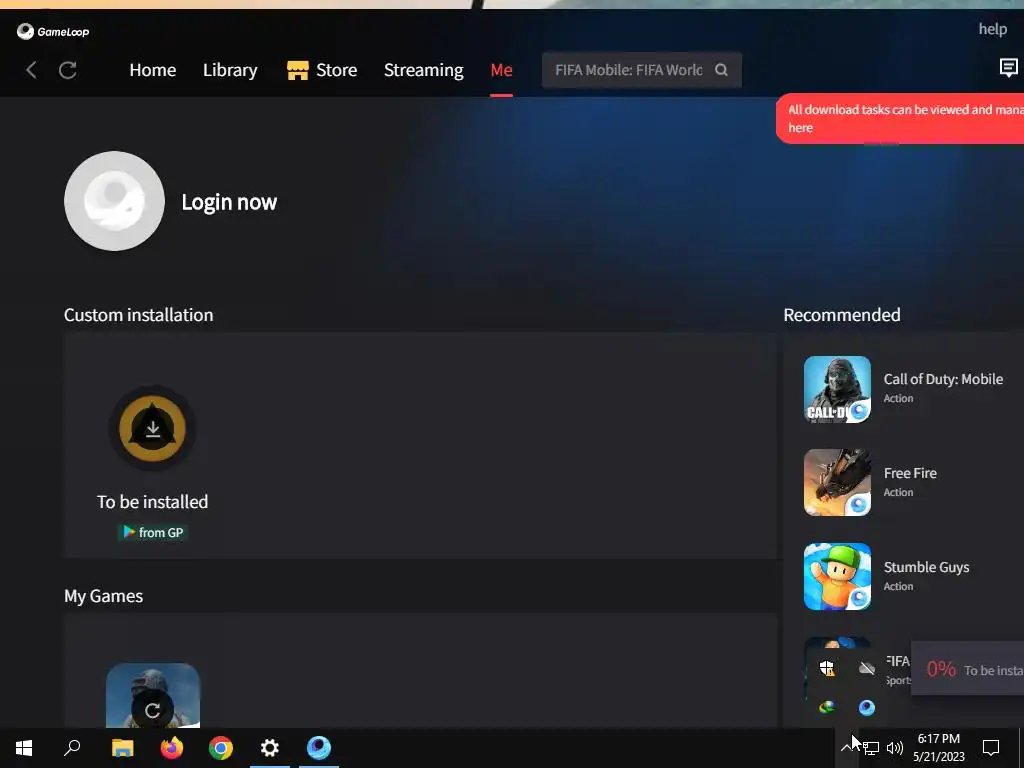Image resolution: width=1024 pixels, height=768 pixels.
Task: Open Call of Duty: Mobile icon
Action: (837, 389)
